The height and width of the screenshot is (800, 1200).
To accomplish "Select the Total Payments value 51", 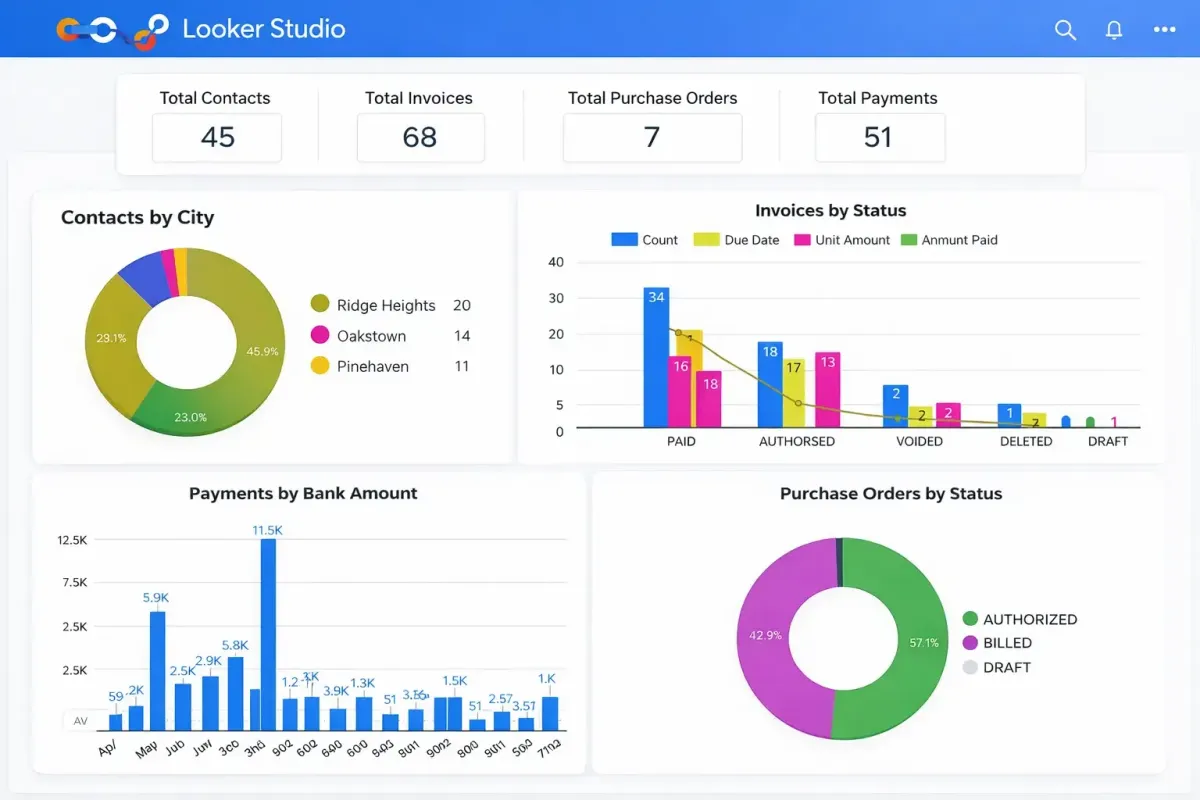I will pos(879,137).
